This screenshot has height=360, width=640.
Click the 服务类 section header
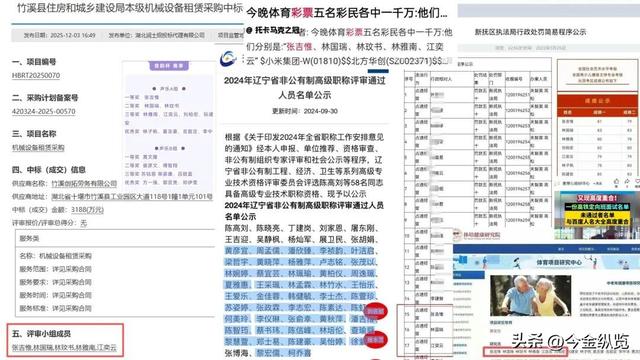(115, 238)
